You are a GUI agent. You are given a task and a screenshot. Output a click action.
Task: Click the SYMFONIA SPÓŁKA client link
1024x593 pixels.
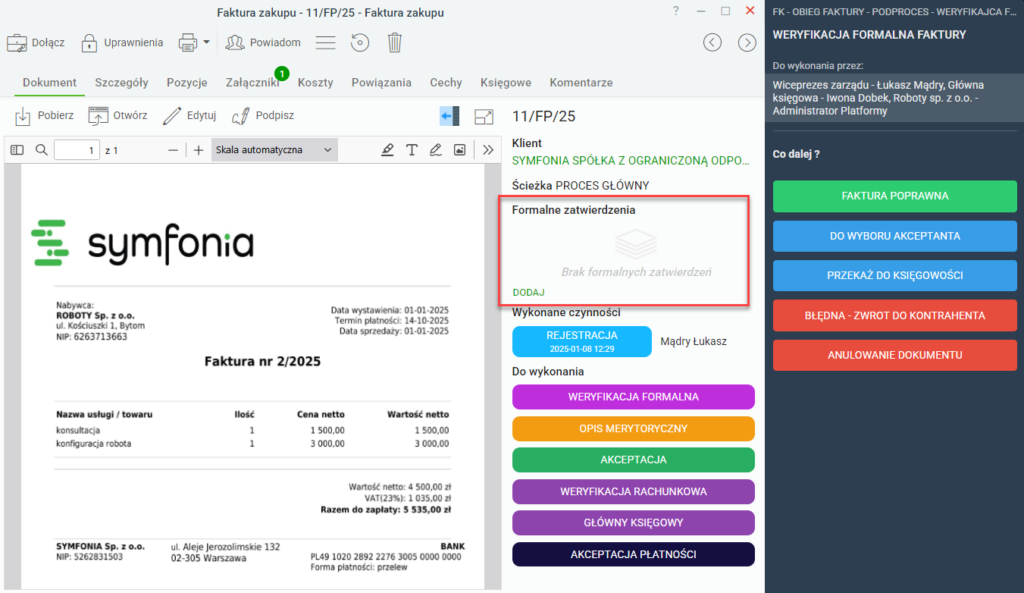click(631, 161)
